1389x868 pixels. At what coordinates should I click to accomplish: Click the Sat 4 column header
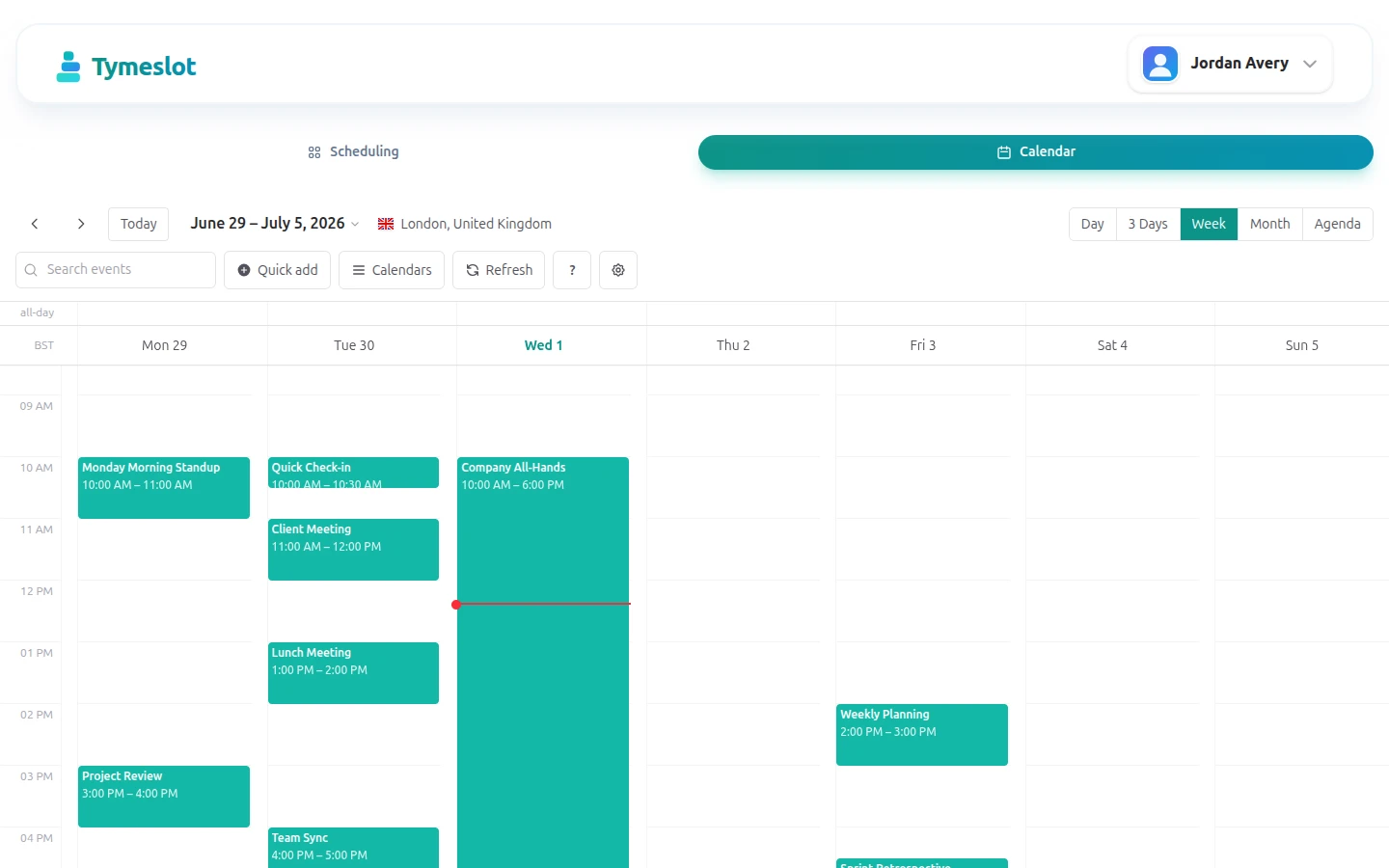click(1112, 345)
